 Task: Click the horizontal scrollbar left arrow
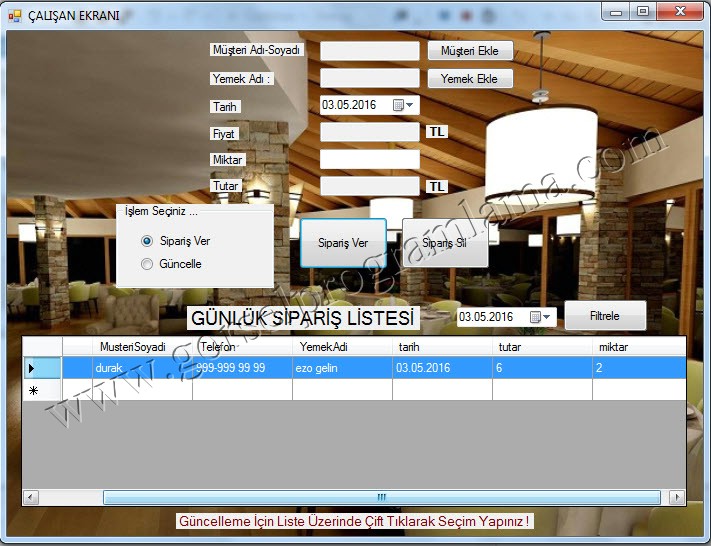coord(31,497)
